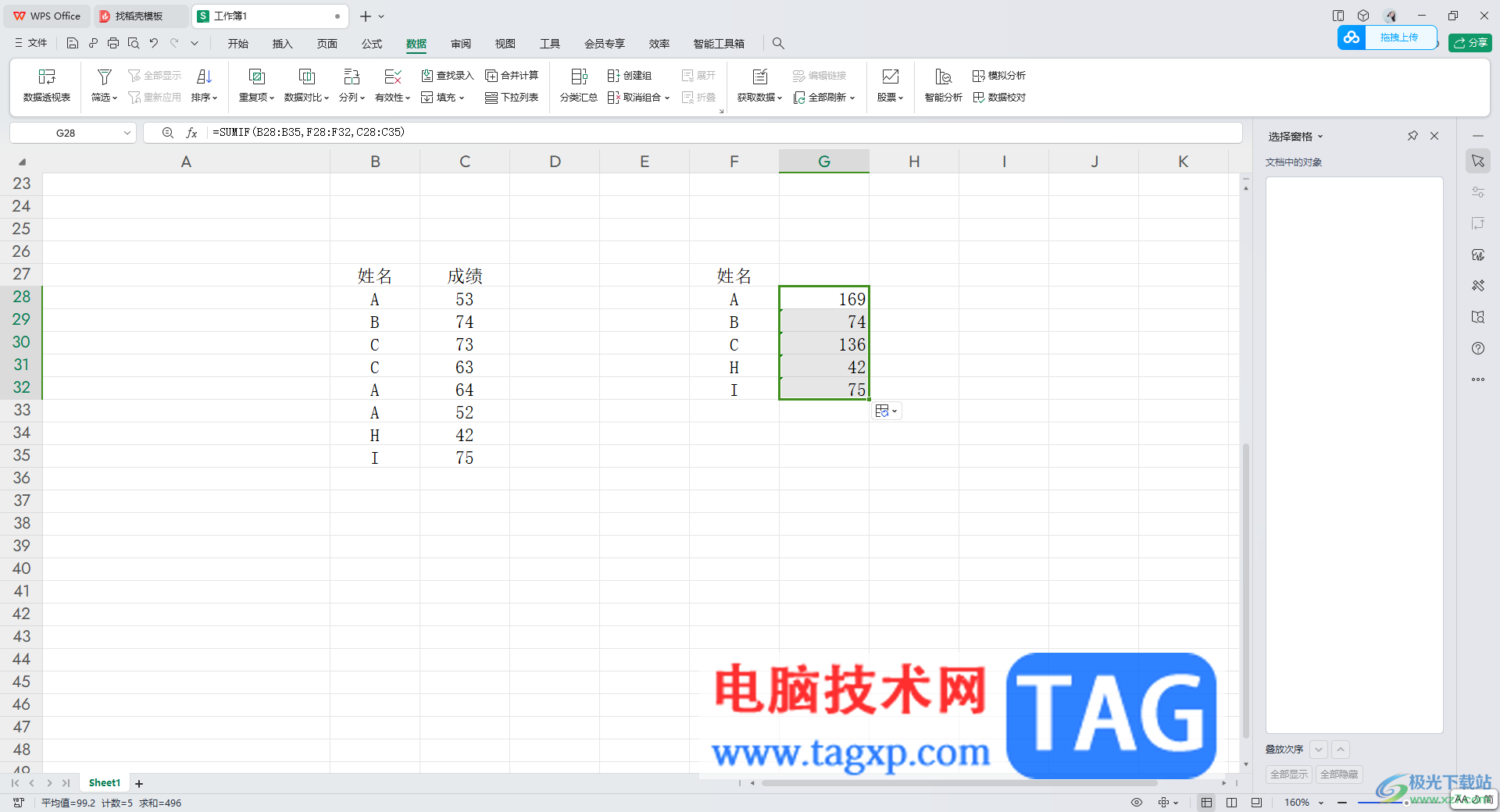Click 模拟分析 what-if analysis tool

[999, 76]
